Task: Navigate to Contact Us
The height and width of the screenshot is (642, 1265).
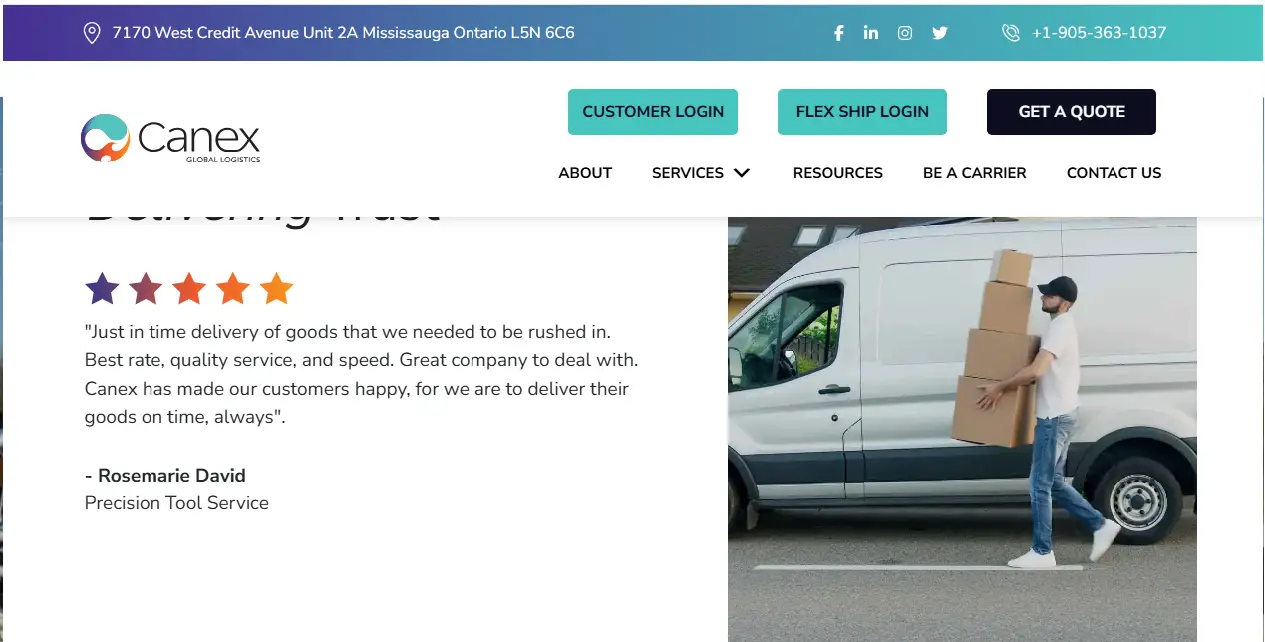Action: 1114,173
